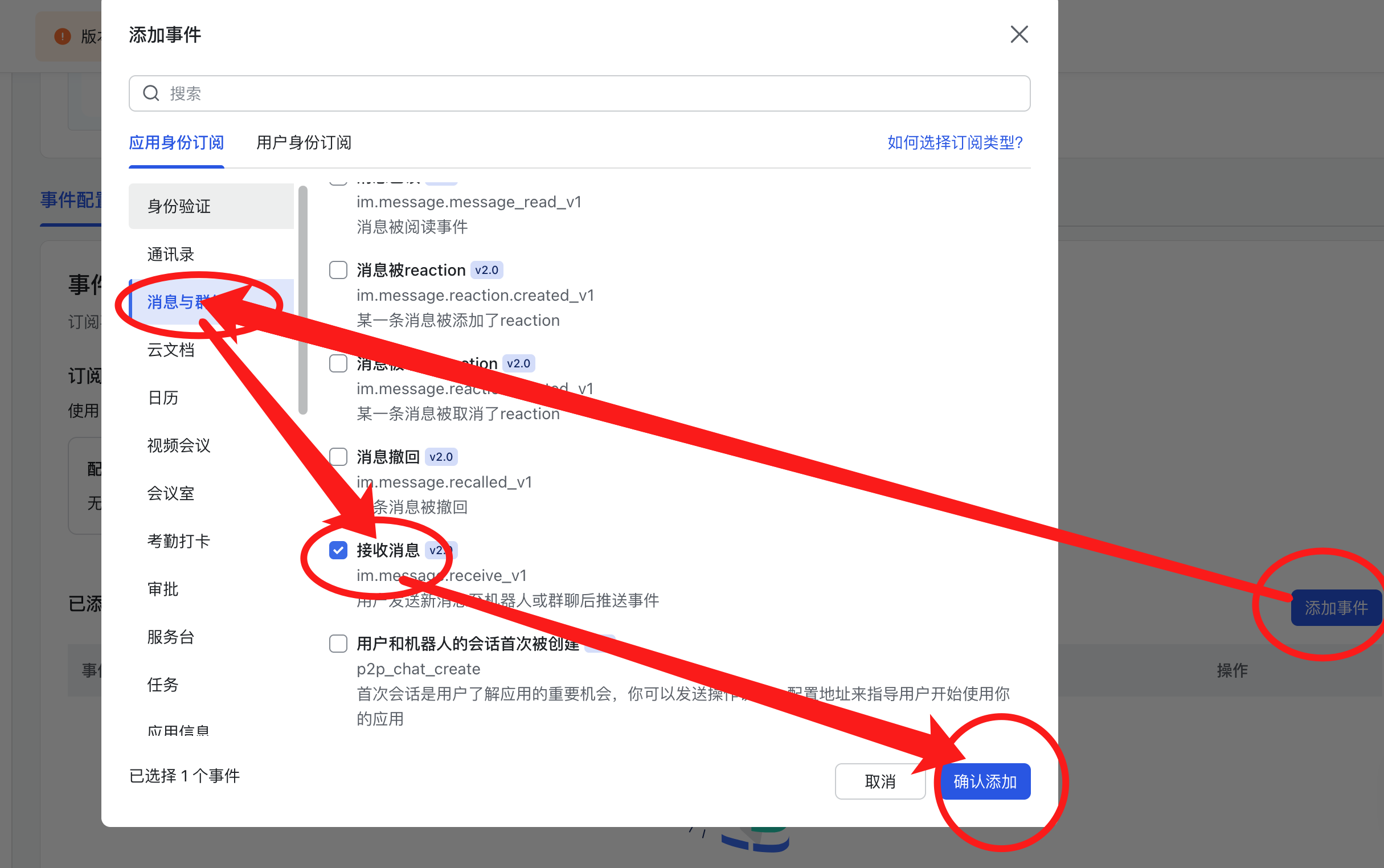Click inside the event search input field

[402, 93]
